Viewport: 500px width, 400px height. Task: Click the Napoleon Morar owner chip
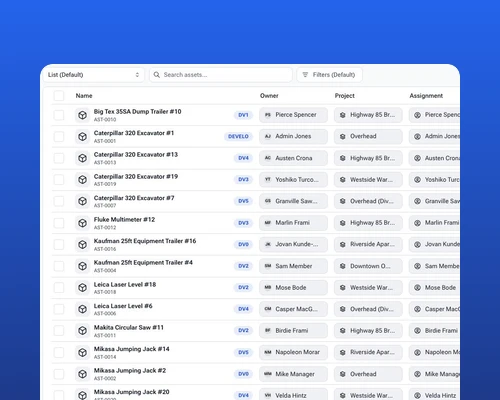(x=293, y=352)
